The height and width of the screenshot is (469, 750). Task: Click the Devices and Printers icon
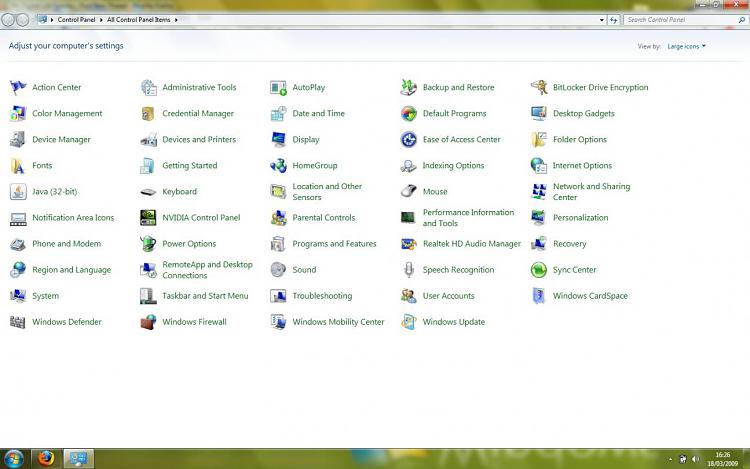(x=148, y=140)
